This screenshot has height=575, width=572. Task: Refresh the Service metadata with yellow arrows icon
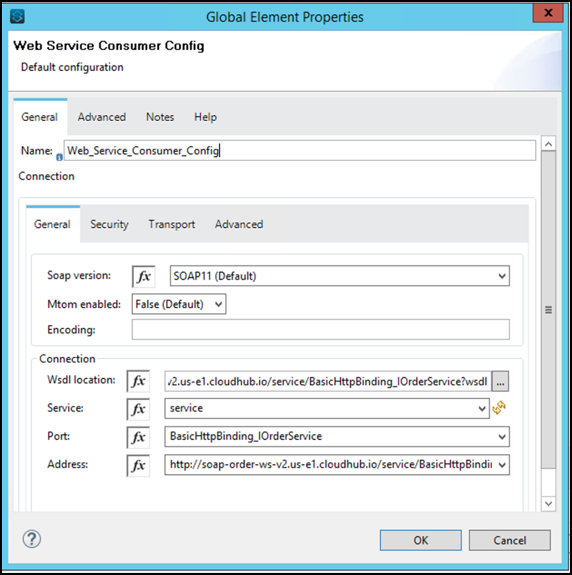point(499,407)
